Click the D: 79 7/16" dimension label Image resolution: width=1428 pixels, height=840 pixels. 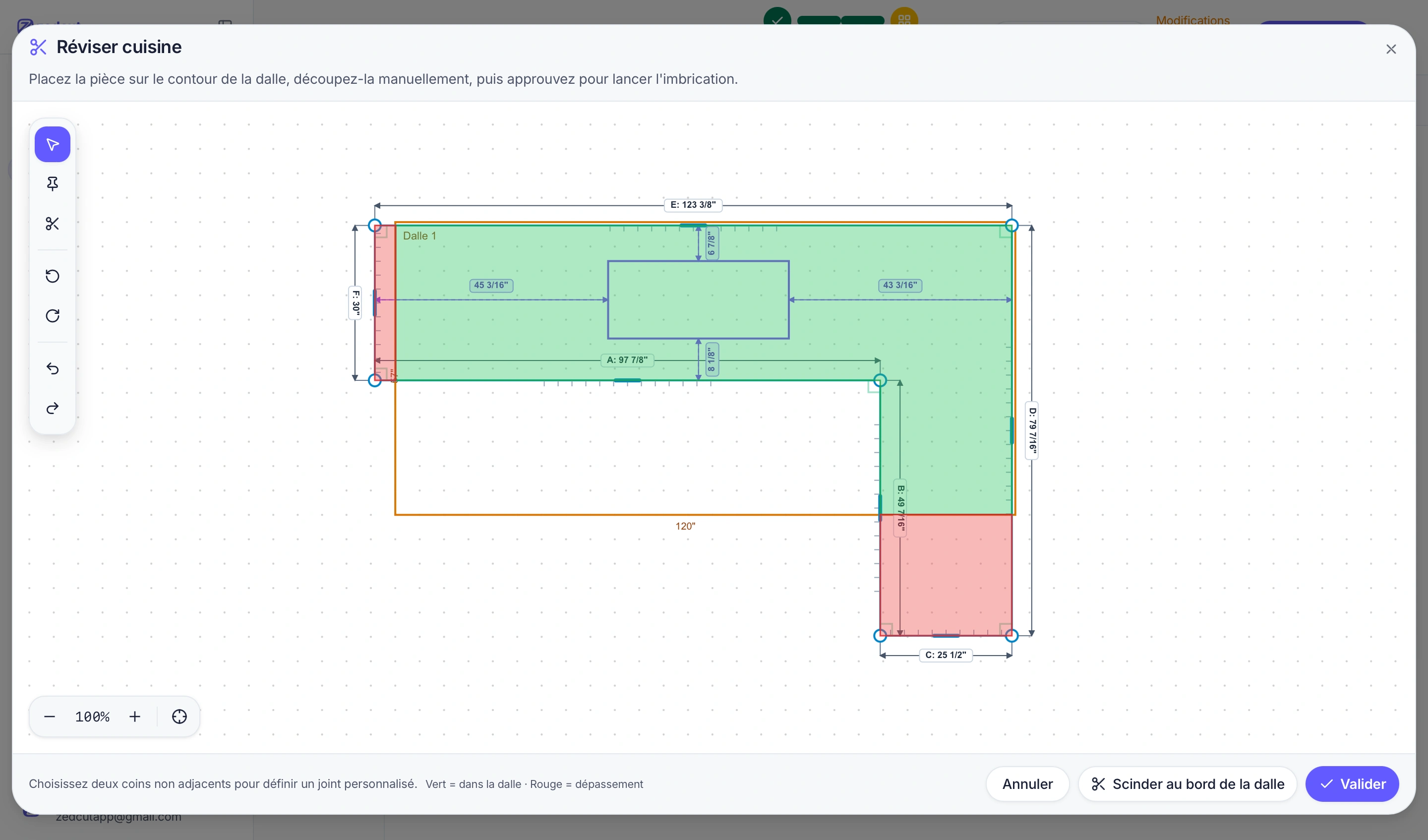coord(1032,431)
